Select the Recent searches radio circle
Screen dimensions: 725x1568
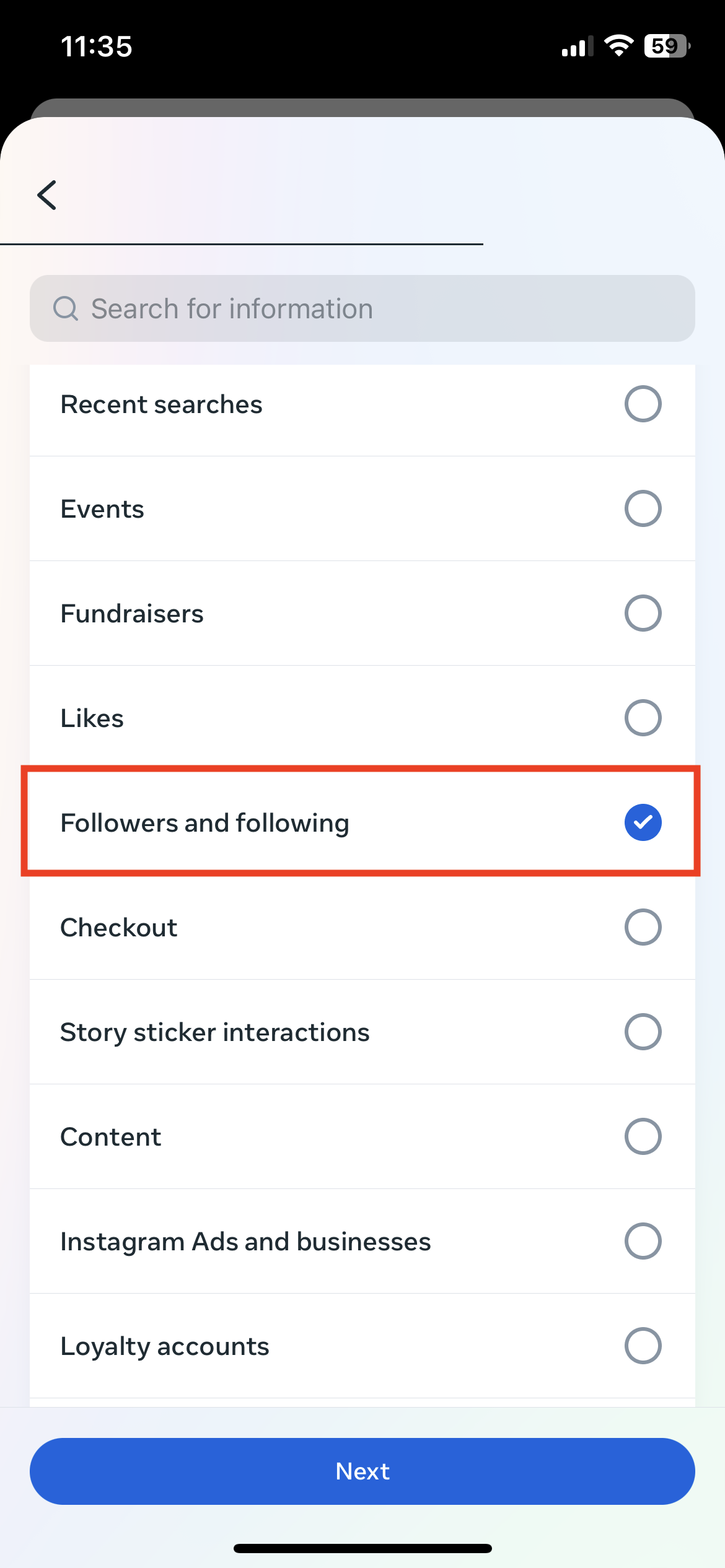click(643, 404)
